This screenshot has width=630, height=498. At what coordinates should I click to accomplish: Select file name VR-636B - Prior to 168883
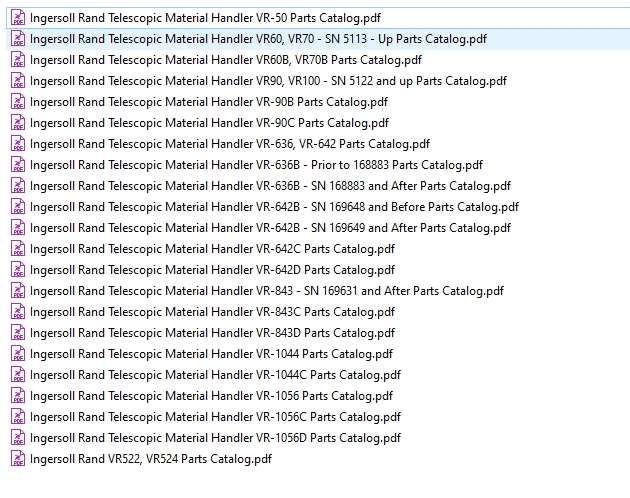tap(256, 165)
